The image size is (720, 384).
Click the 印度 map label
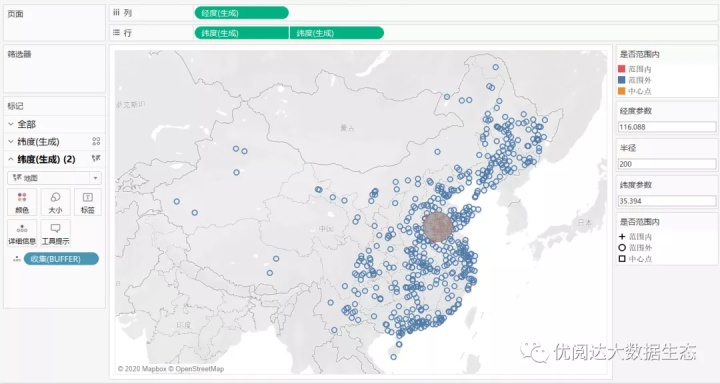coord(184,325)
